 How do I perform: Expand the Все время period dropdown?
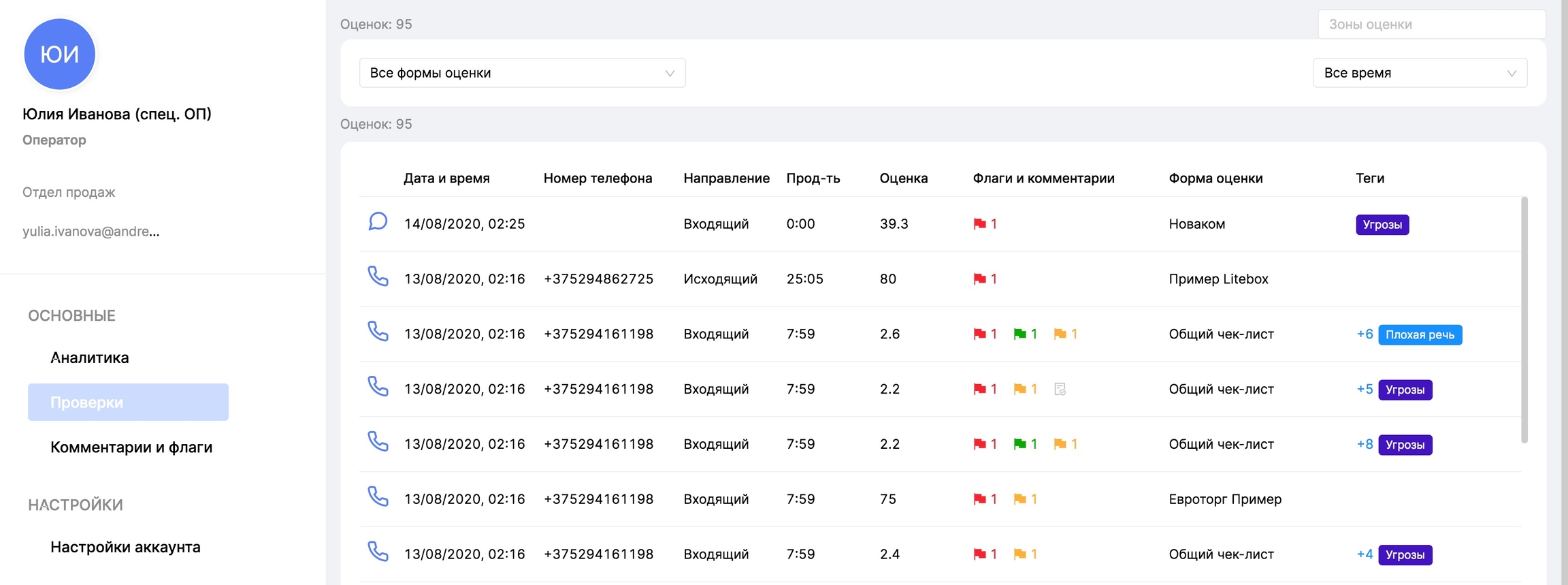click(1420, 73)
